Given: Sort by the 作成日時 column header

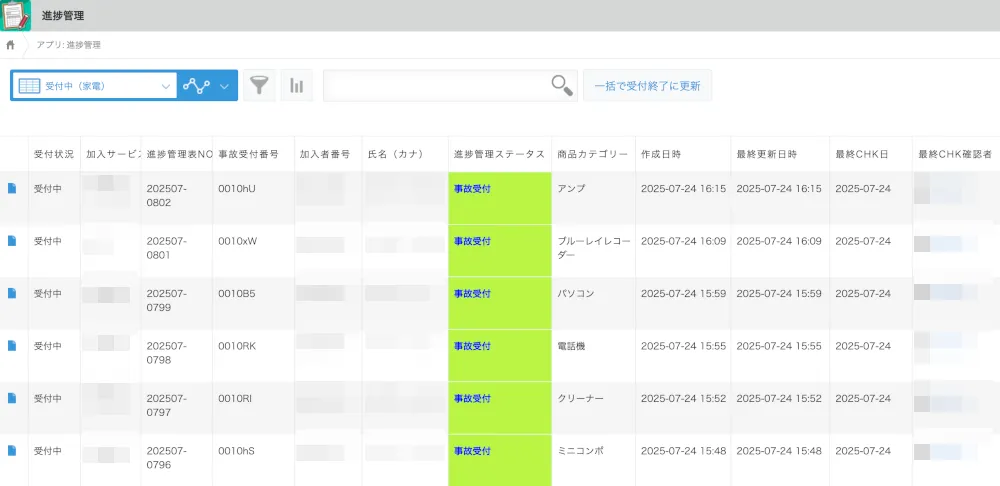Looking at the screenshot, I should pos(661,154).
